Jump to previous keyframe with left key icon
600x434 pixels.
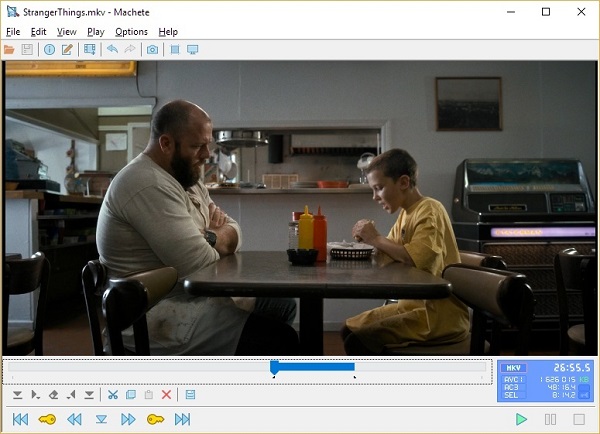(47, 419)
